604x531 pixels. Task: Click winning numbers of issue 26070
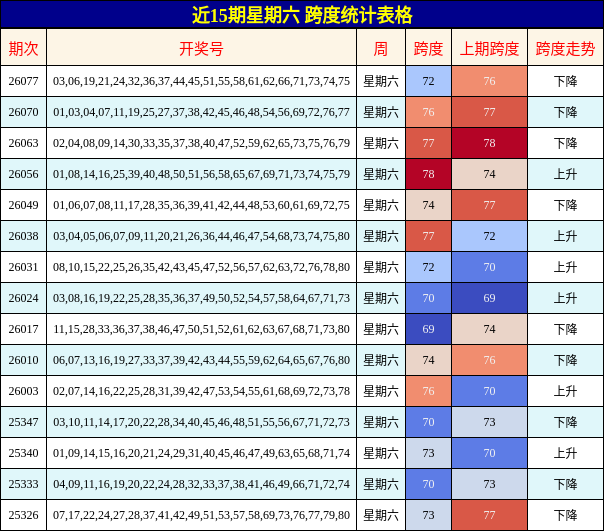pyautogui.click(x=201, y=112)
